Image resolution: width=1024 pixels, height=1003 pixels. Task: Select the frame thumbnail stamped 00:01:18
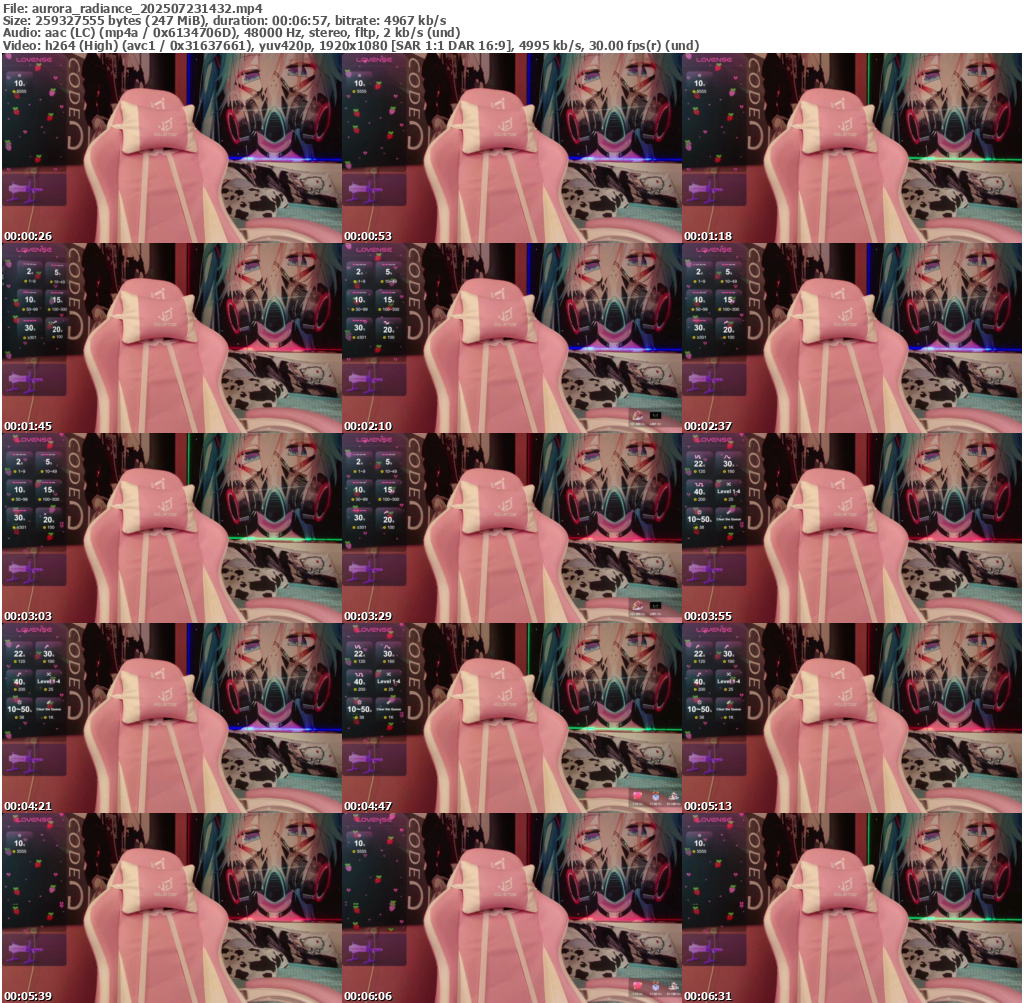(852, 148)
